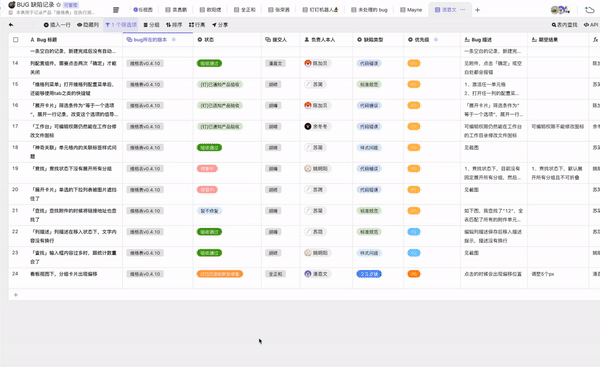This screenshot has height=367, width=600.
Task: Select row 14 by its row number cell
Action: [15, 63]
